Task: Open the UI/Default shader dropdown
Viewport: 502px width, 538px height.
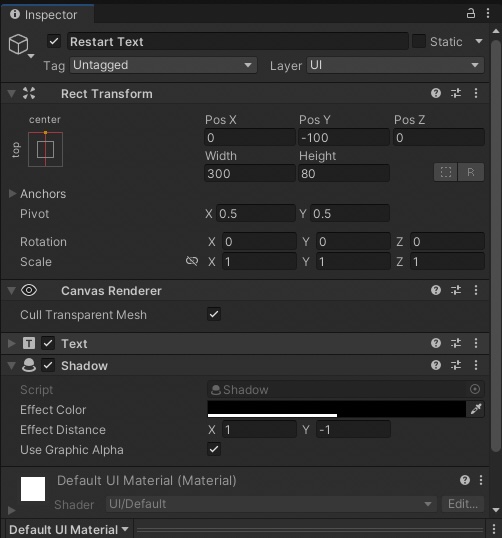Action: coord(271,504)
